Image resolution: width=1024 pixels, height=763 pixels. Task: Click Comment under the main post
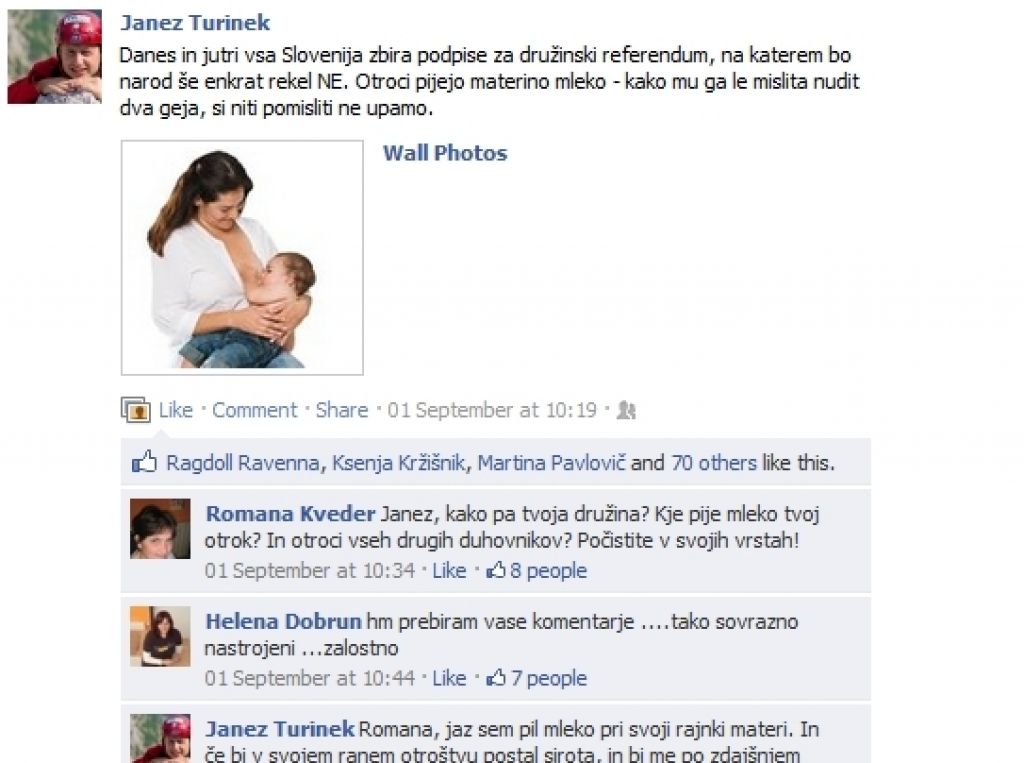(255, 410)
